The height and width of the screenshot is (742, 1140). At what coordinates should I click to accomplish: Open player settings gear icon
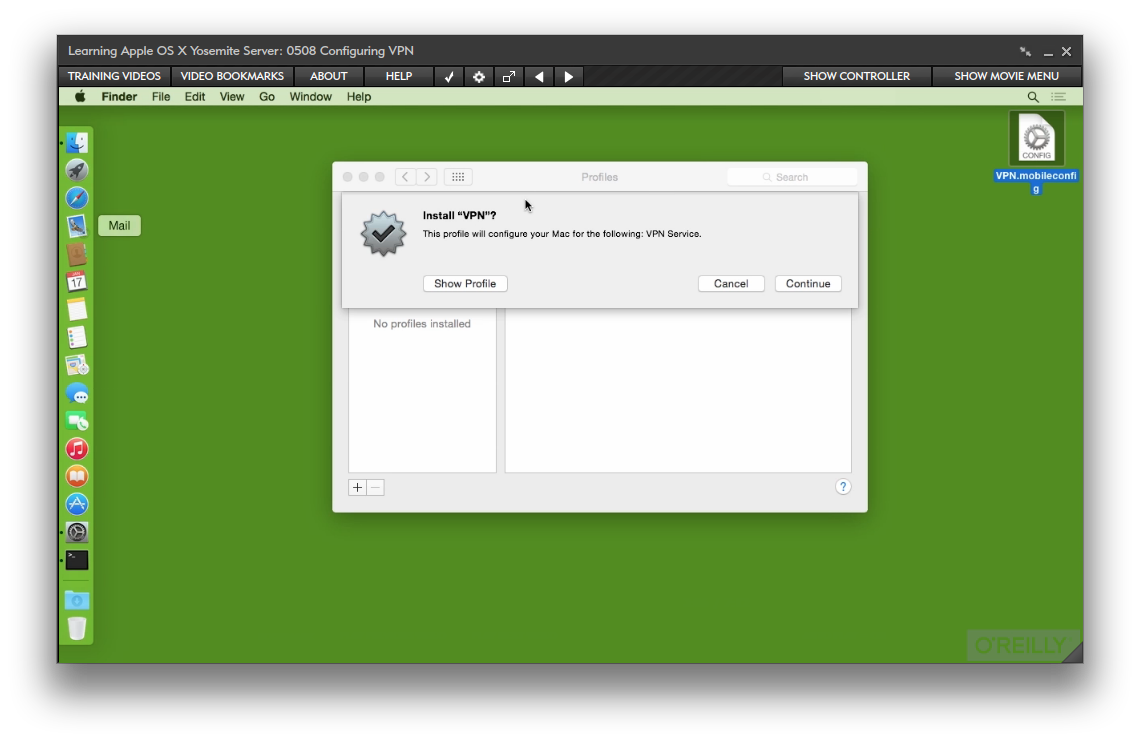(x=478, y=76)
